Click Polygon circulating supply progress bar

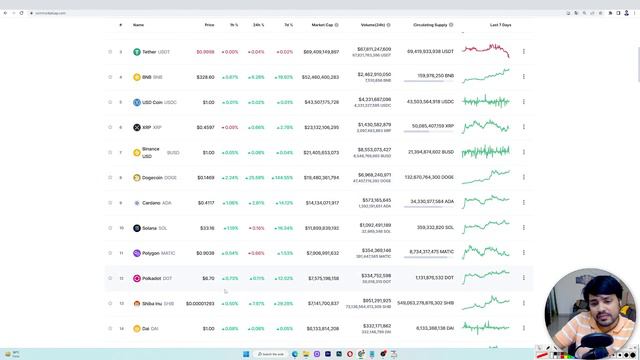tap(429, 257)
